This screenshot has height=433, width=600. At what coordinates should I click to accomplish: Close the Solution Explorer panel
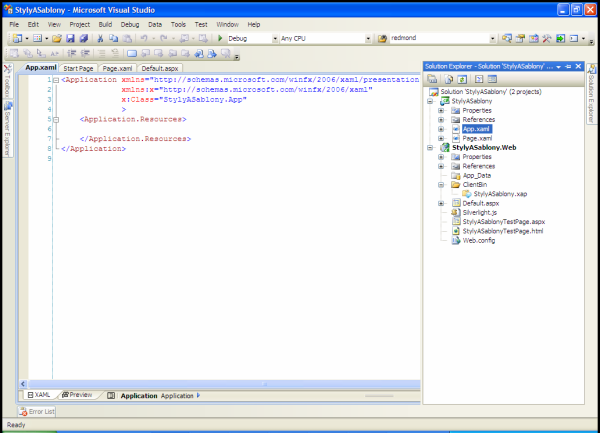pyautogui.click(x=579, y=67)
